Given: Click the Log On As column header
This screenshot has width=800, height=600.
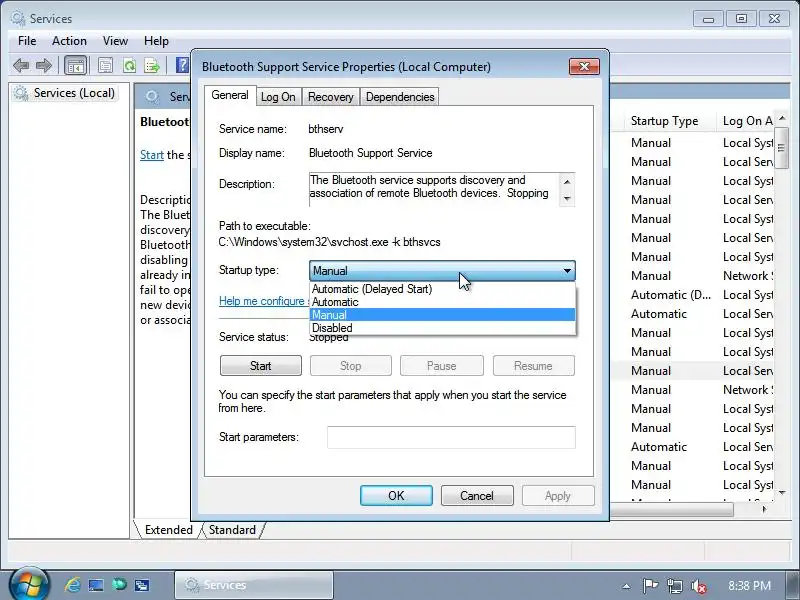Looking at the screenshot, I should (x=747, y=121).
